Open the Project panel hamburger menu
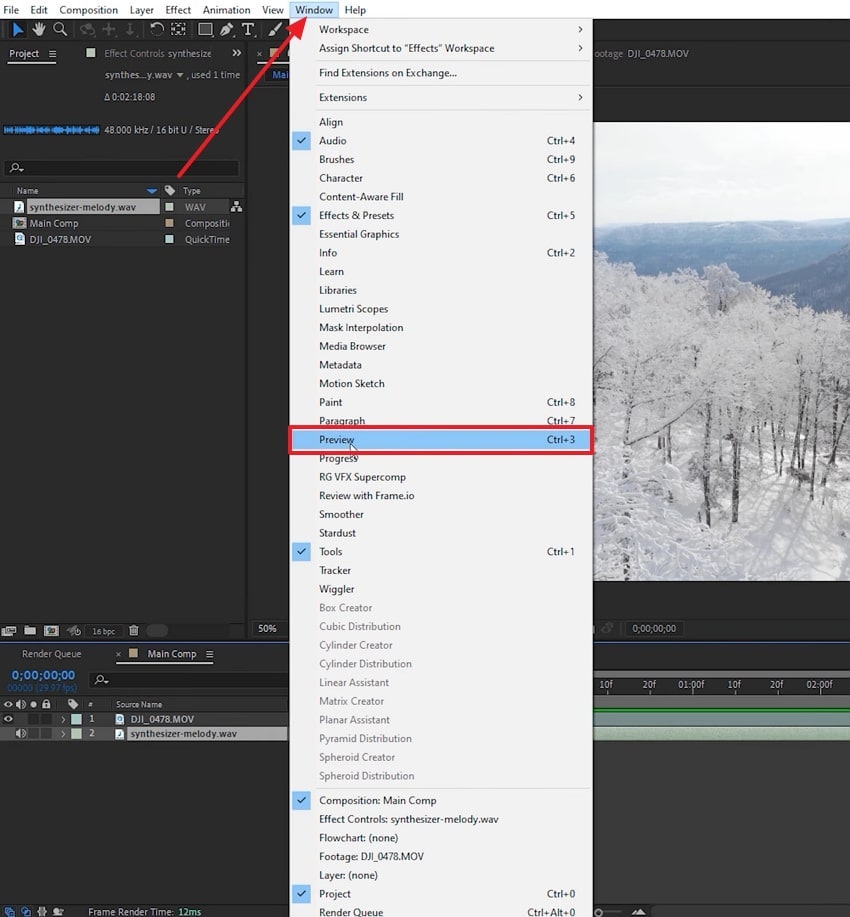The image size is (850, 917). [53, 54]
